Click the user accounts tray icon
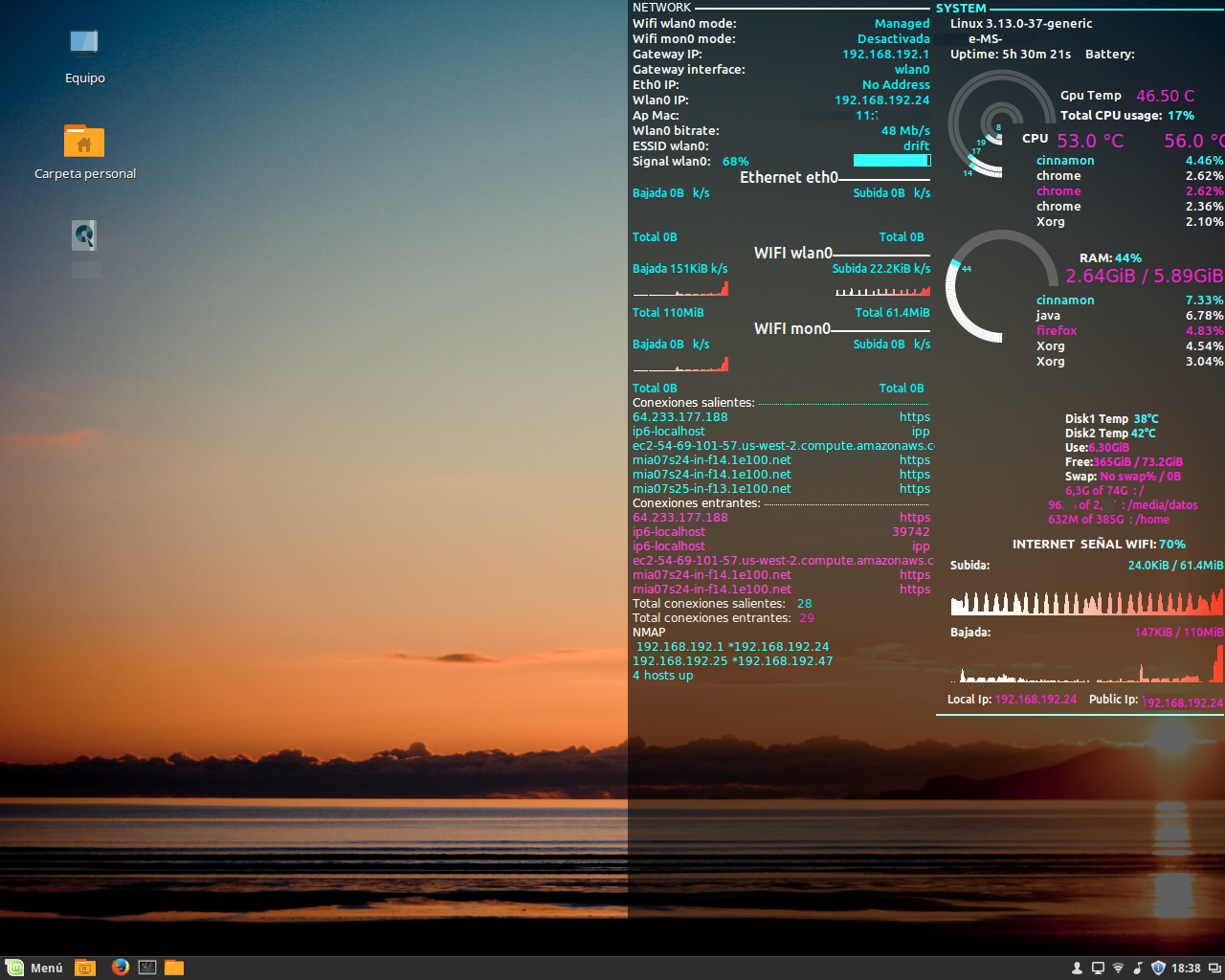 point(1079,968)
